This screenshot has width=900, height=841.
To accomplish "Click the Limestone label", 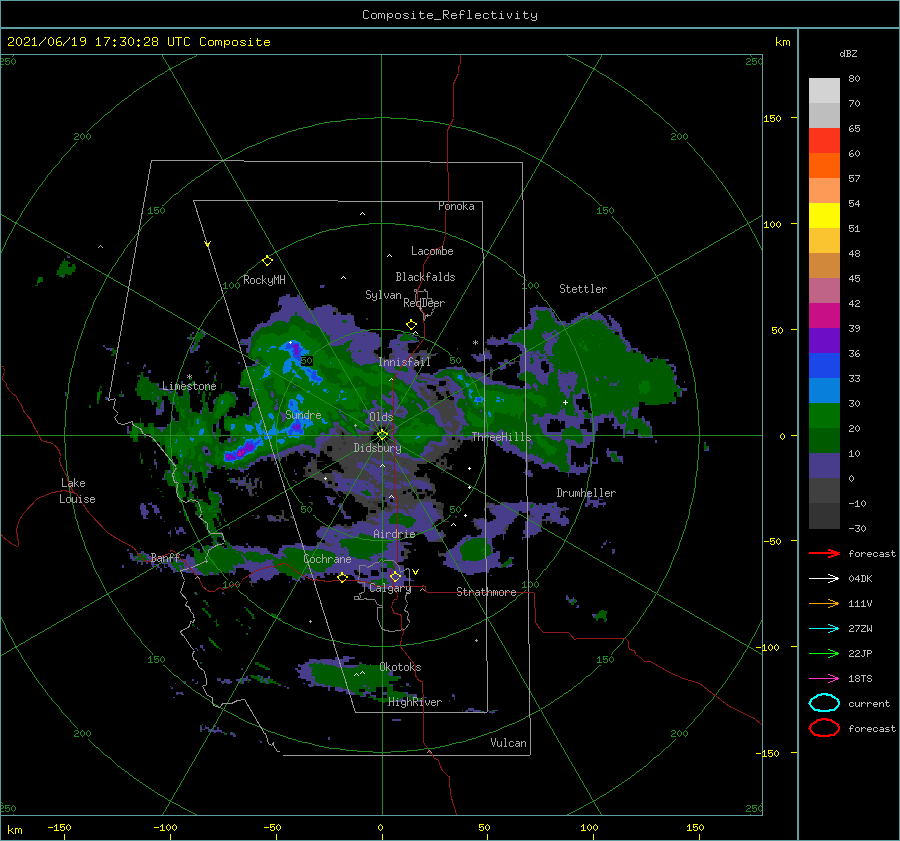I will coord(189,386).
